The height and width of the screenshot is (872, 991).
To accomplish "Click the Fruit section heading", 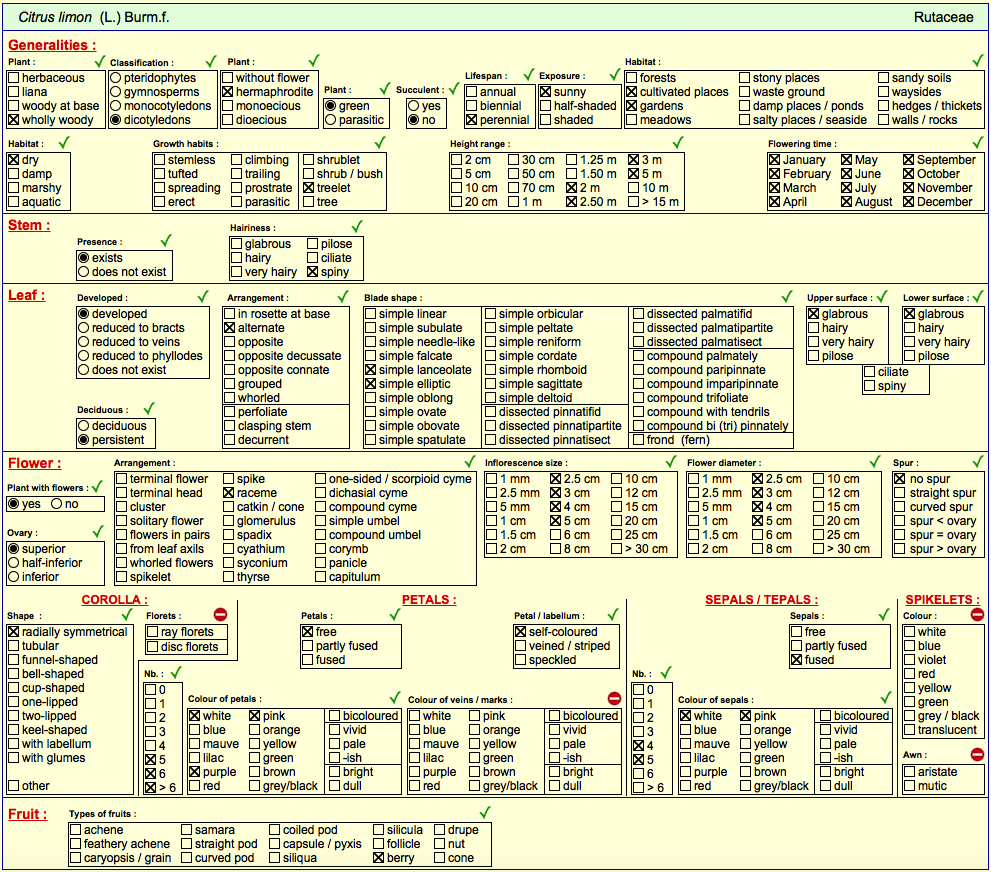I will (27, 814).
